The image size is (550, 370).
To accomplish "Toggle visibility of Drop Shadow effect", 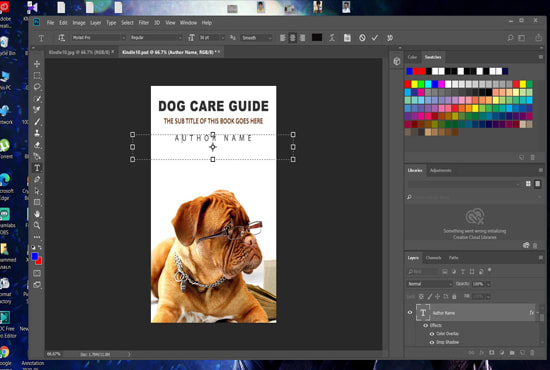I will pyautogui.click(x=432, y=342).
